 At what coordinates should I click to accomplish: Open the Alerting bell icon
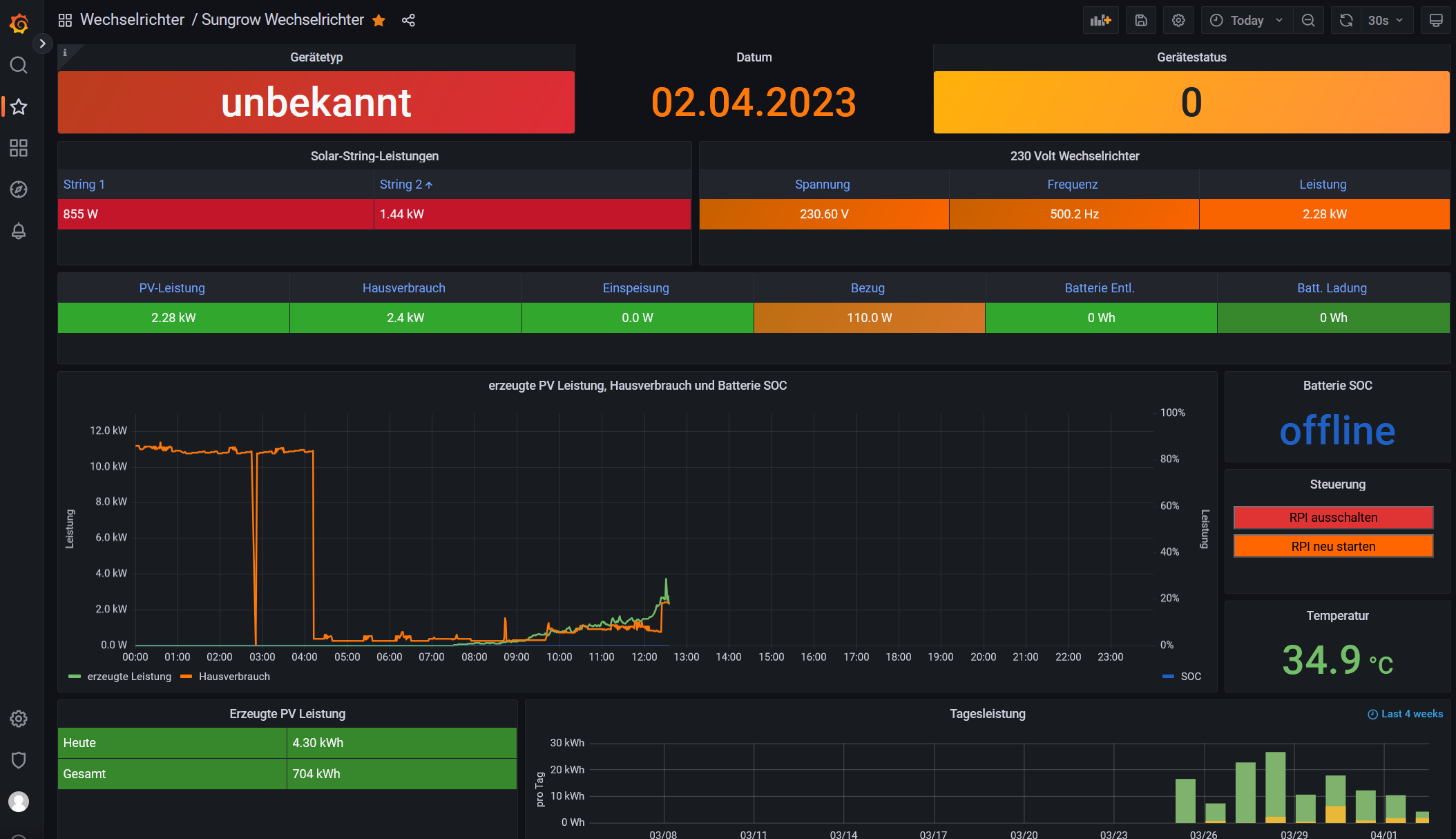tap(19, 231)
